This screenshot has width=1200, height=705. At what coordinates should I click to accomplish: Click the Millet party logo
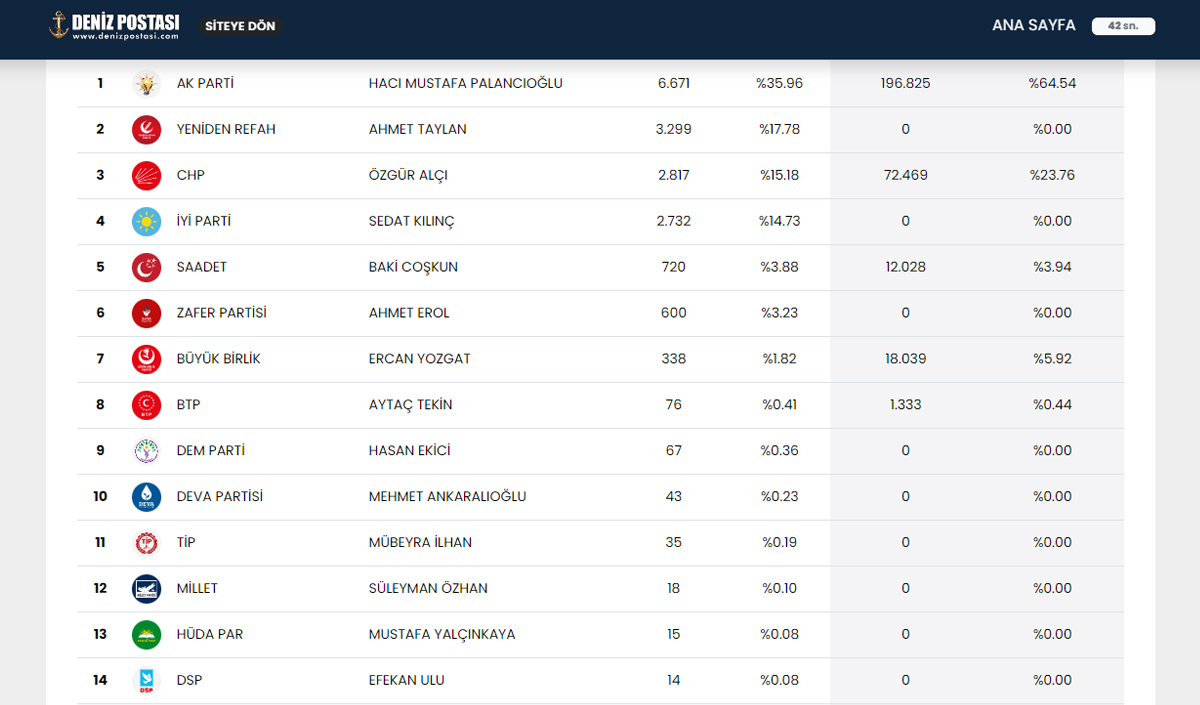pyautogui.click(x=146, y=590)
